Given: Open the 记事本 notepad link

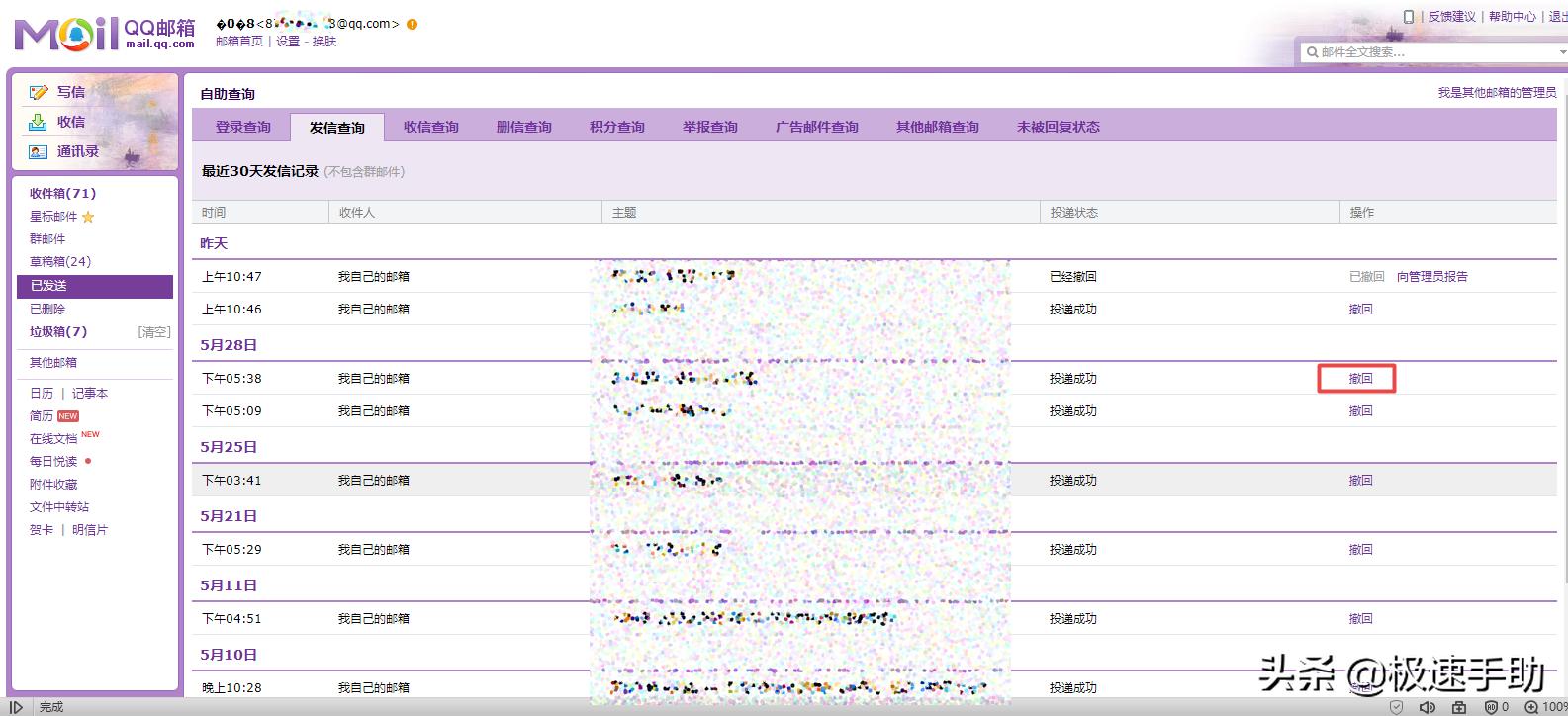Looking at the screenshot, I should pos(90,394).
